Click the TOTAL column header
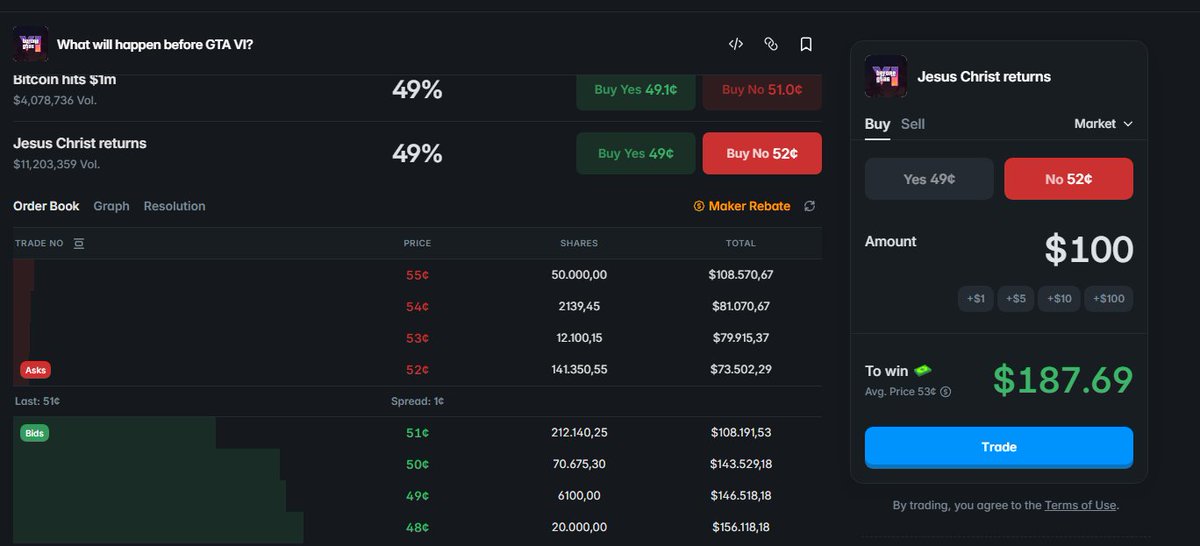 (x=741, y=243)
